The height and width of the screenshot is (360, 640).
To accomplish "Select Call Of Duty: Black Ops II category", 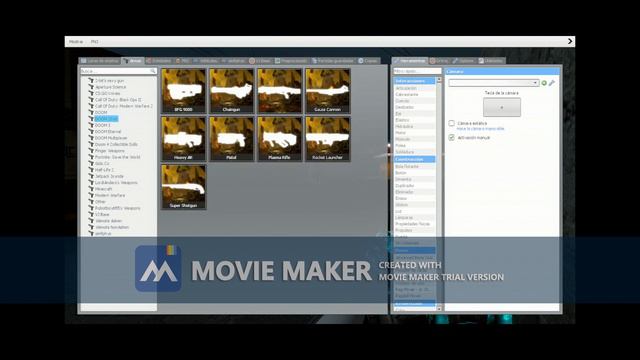I will coord(118,100).
